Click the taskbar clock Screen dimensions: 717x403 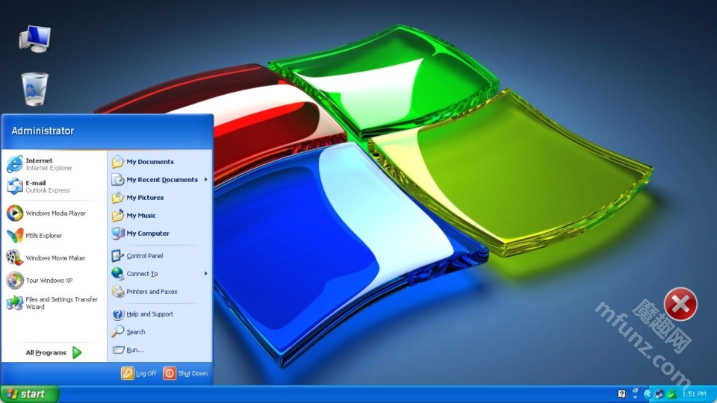click(x=690, y=394)
